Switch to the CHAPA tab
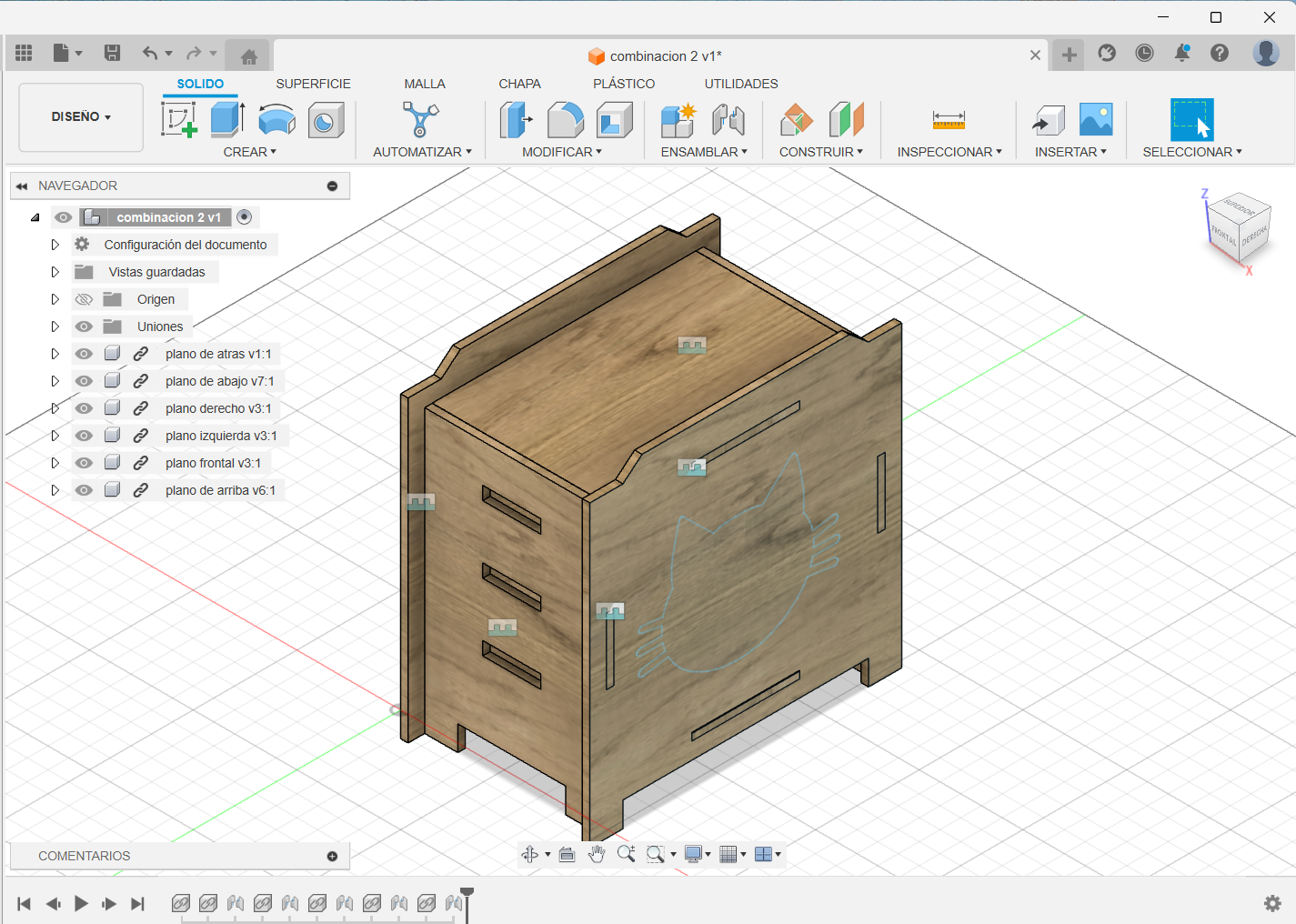1296x924 pixels. click(x=519, y=84)
